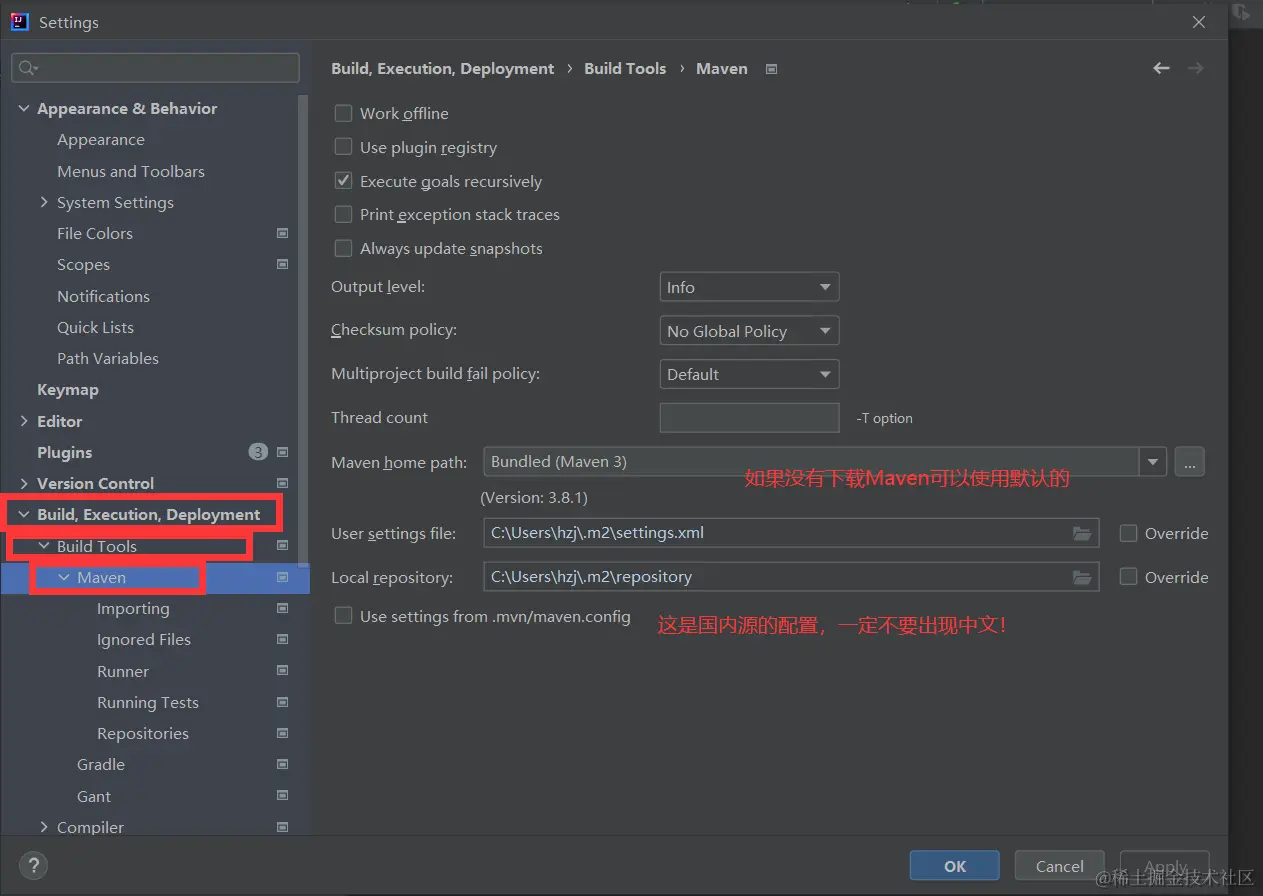The height and width of the screenshot is (896, 1263).
Task: Open Multiproject build fail policy dropdown
Action: 749,374
